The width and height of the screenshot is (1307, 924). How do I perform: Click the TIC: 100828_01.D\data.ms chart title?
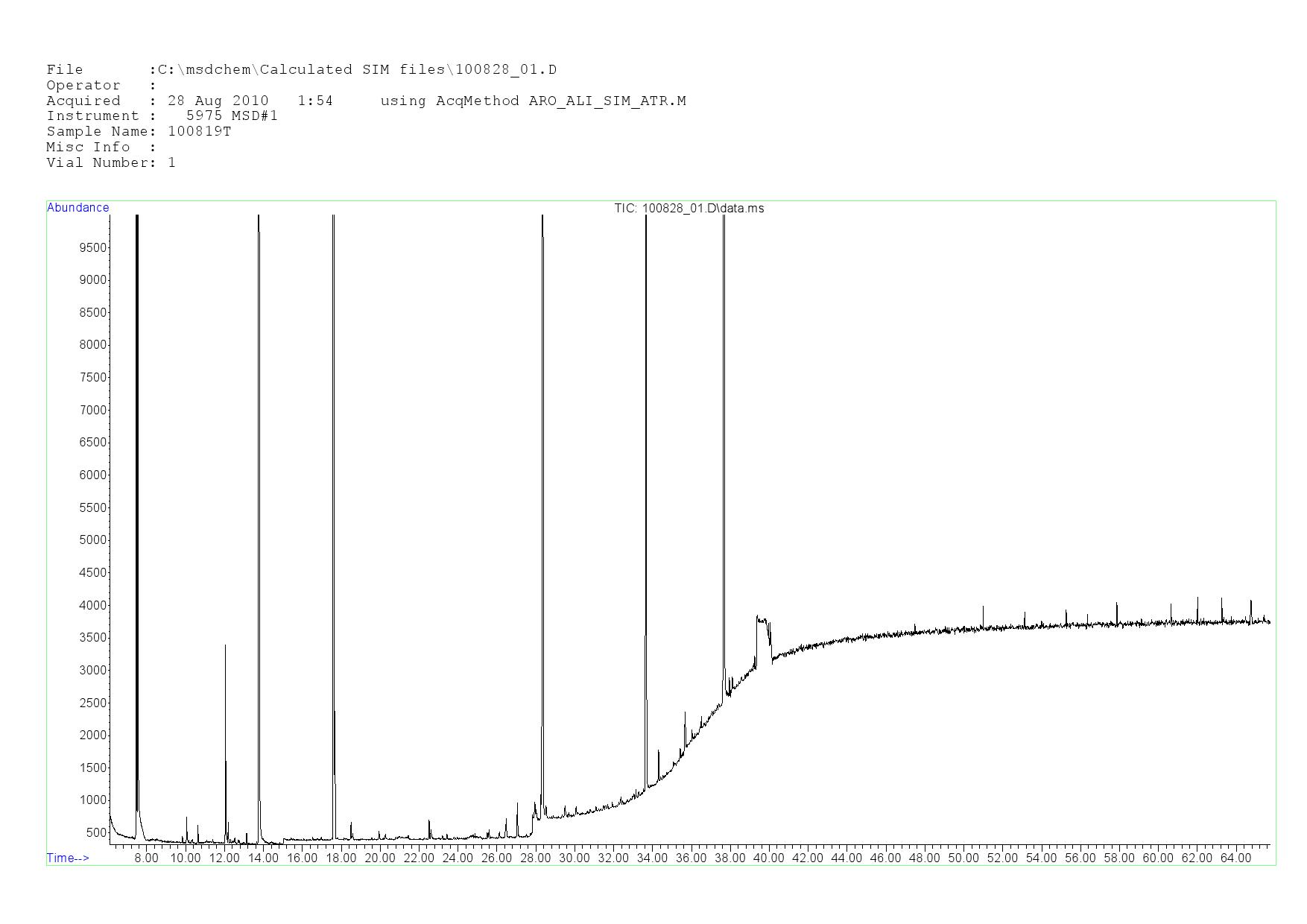click(x=689, y=209)
